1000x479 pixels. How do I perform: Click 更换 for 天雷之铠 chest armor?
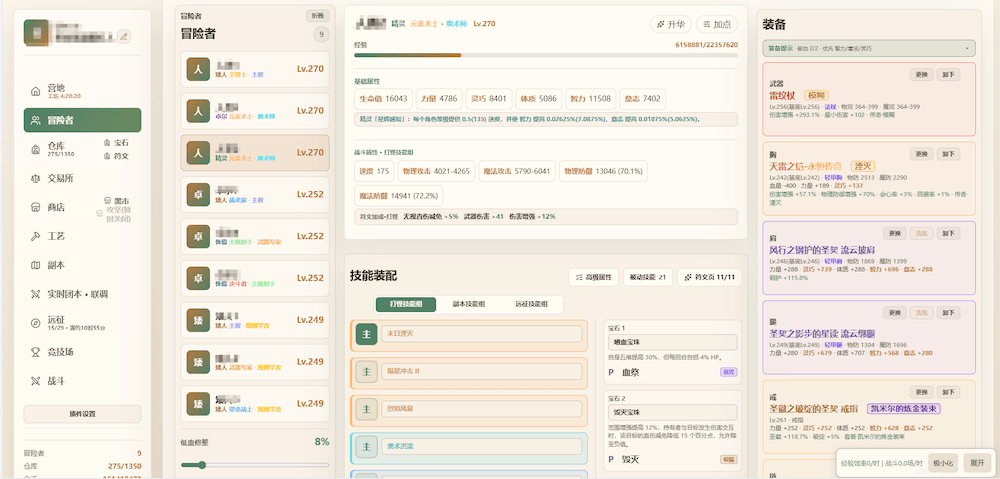[921, 154]
